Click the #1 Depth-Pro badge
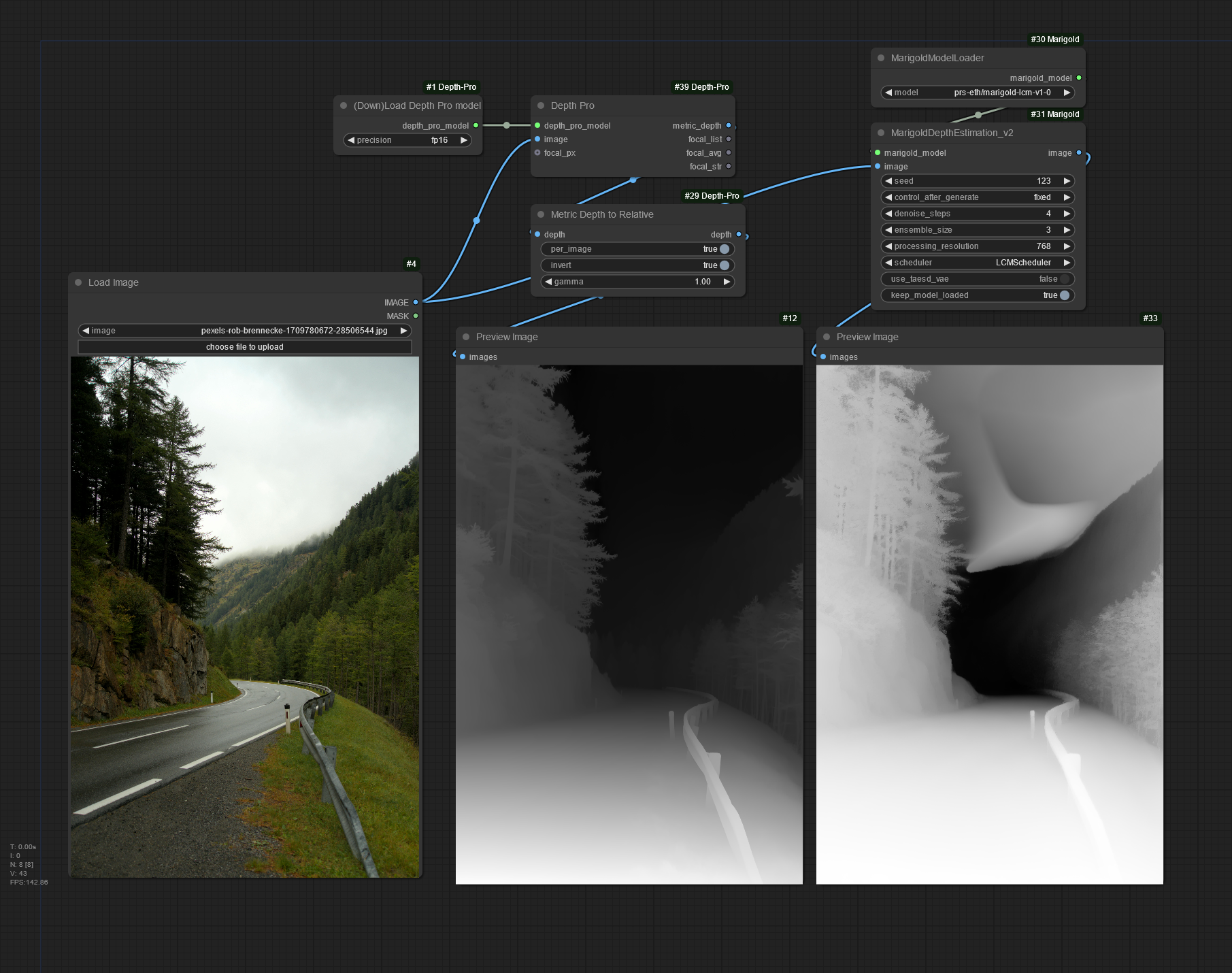Image resolution: width=1232 pixels, height=973 pixels. pyautogui.click(x=451, y=87)
